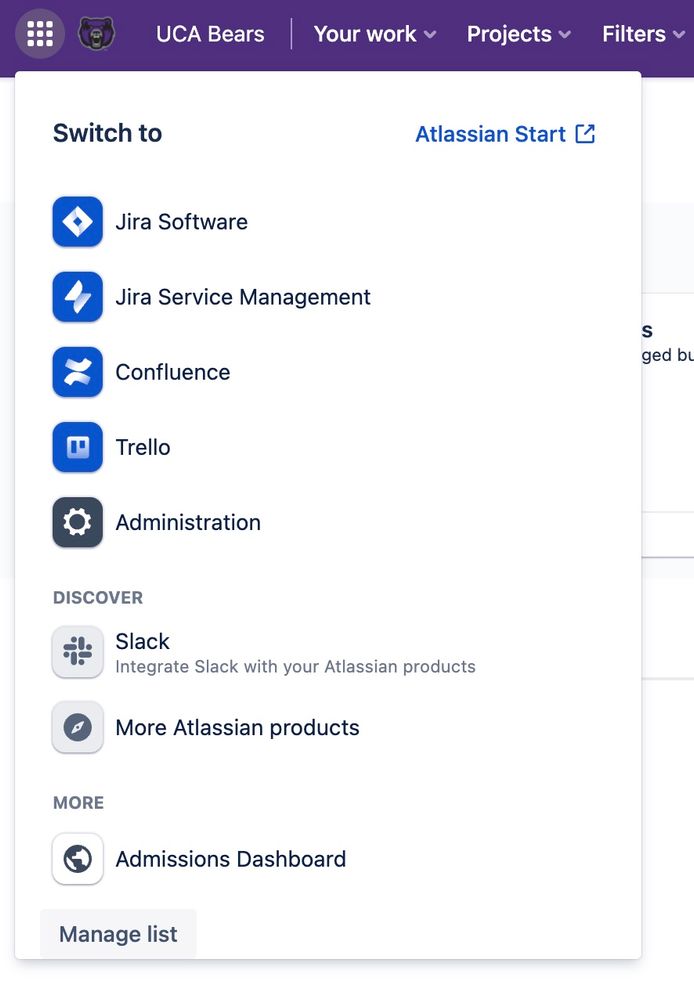
Task: Open the Projects menu
Action: click(519, 34)
